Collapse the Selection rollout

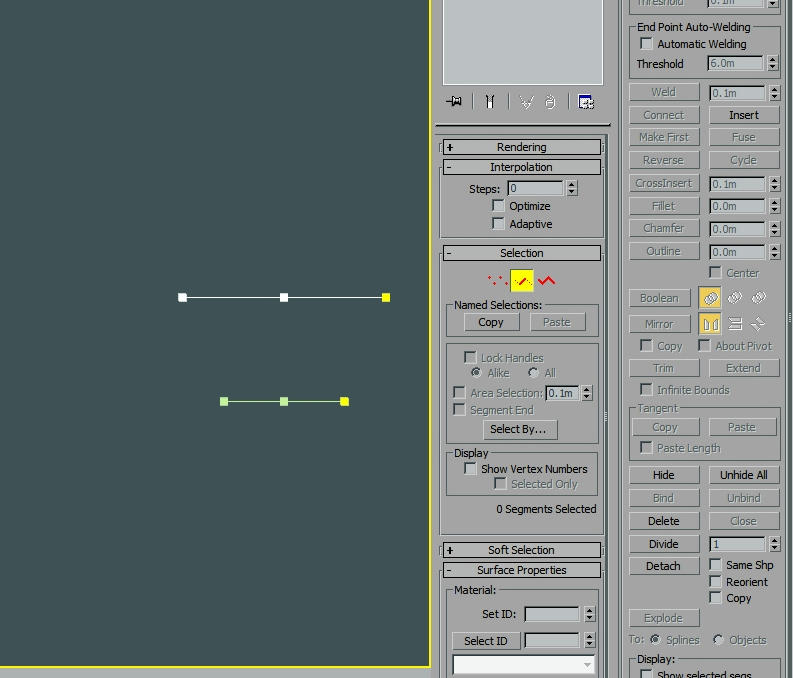pyautogui.click(x=522, y=253)
